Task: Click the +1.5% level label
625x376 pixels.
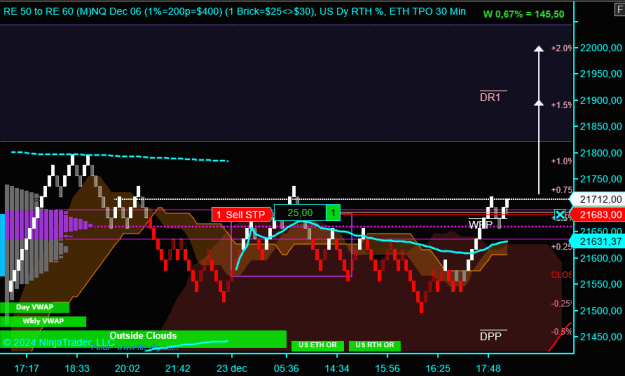Action: 562,104
